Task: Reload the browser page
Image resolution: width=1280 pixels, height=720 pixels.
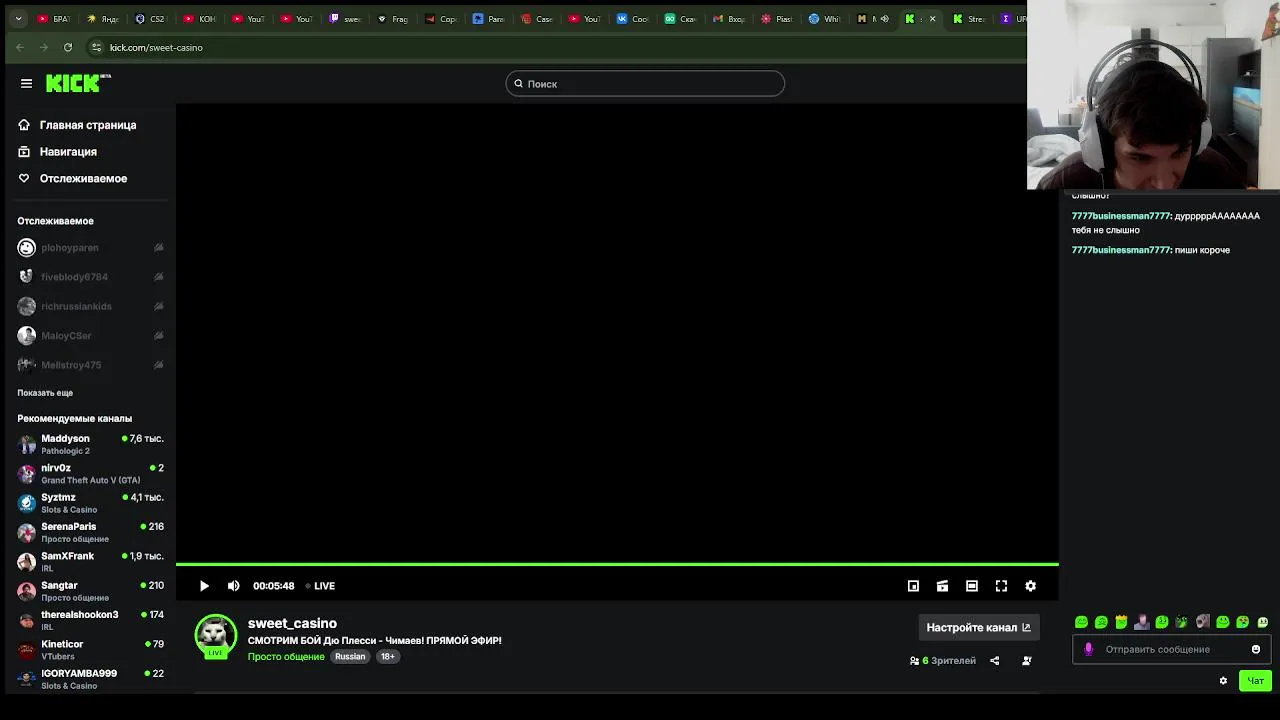Action: 67,47
